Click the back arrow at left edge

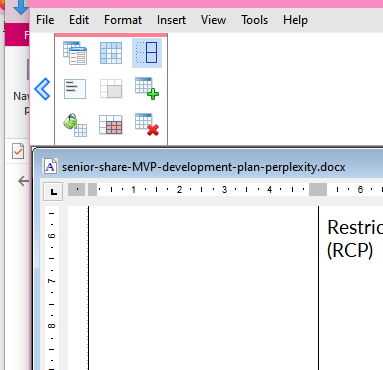coord(23,181)
